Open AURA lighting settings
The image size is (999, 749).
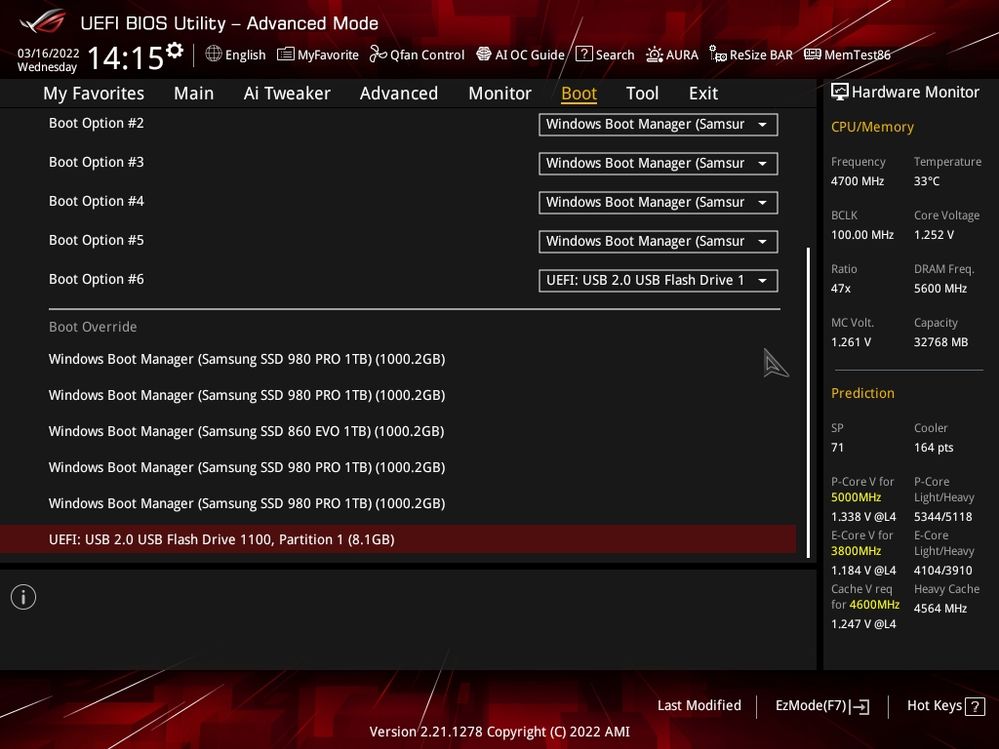coord(672,55)
